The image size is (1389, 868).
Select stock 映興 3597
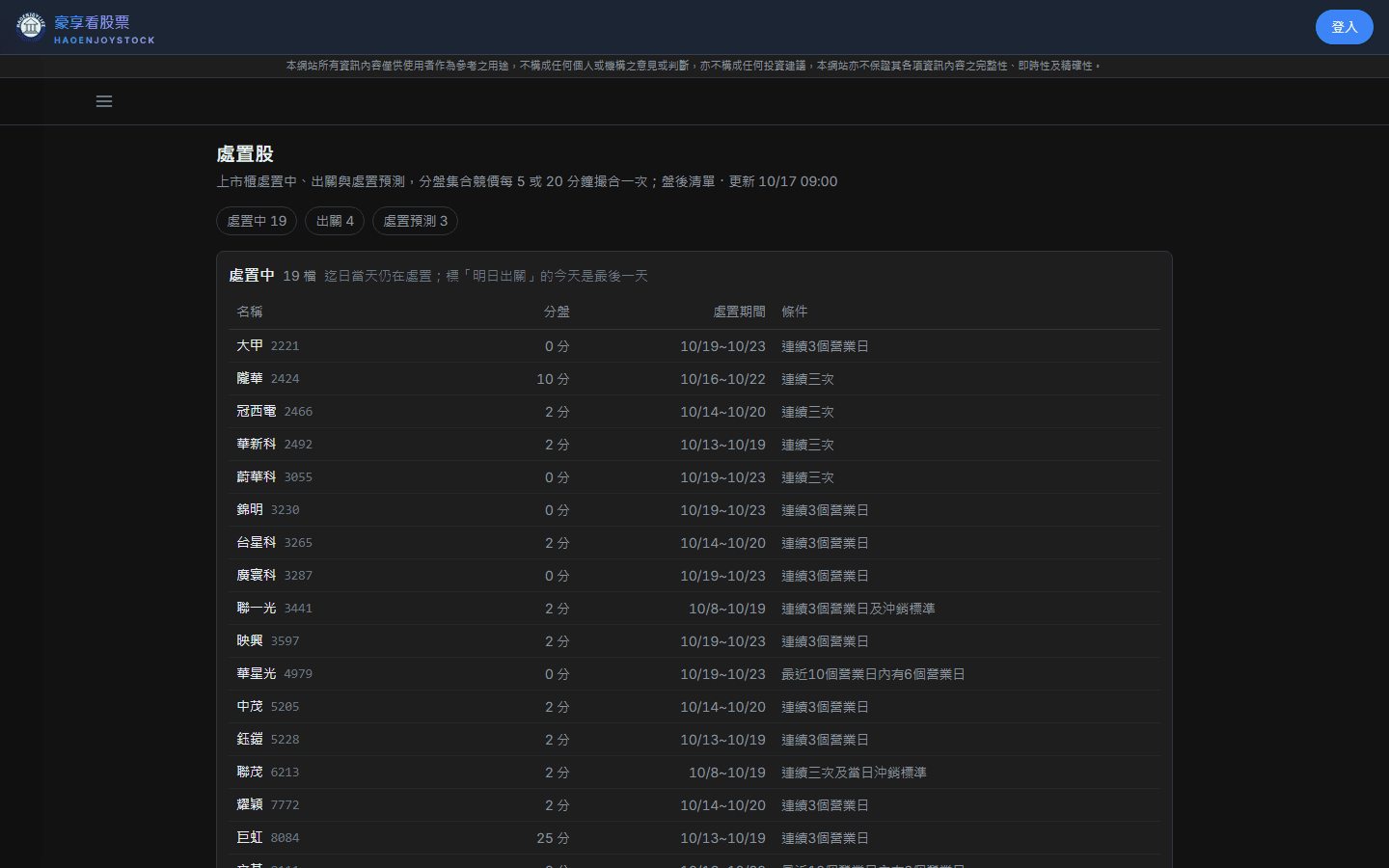pyautogui.click(x=268, y=640)
